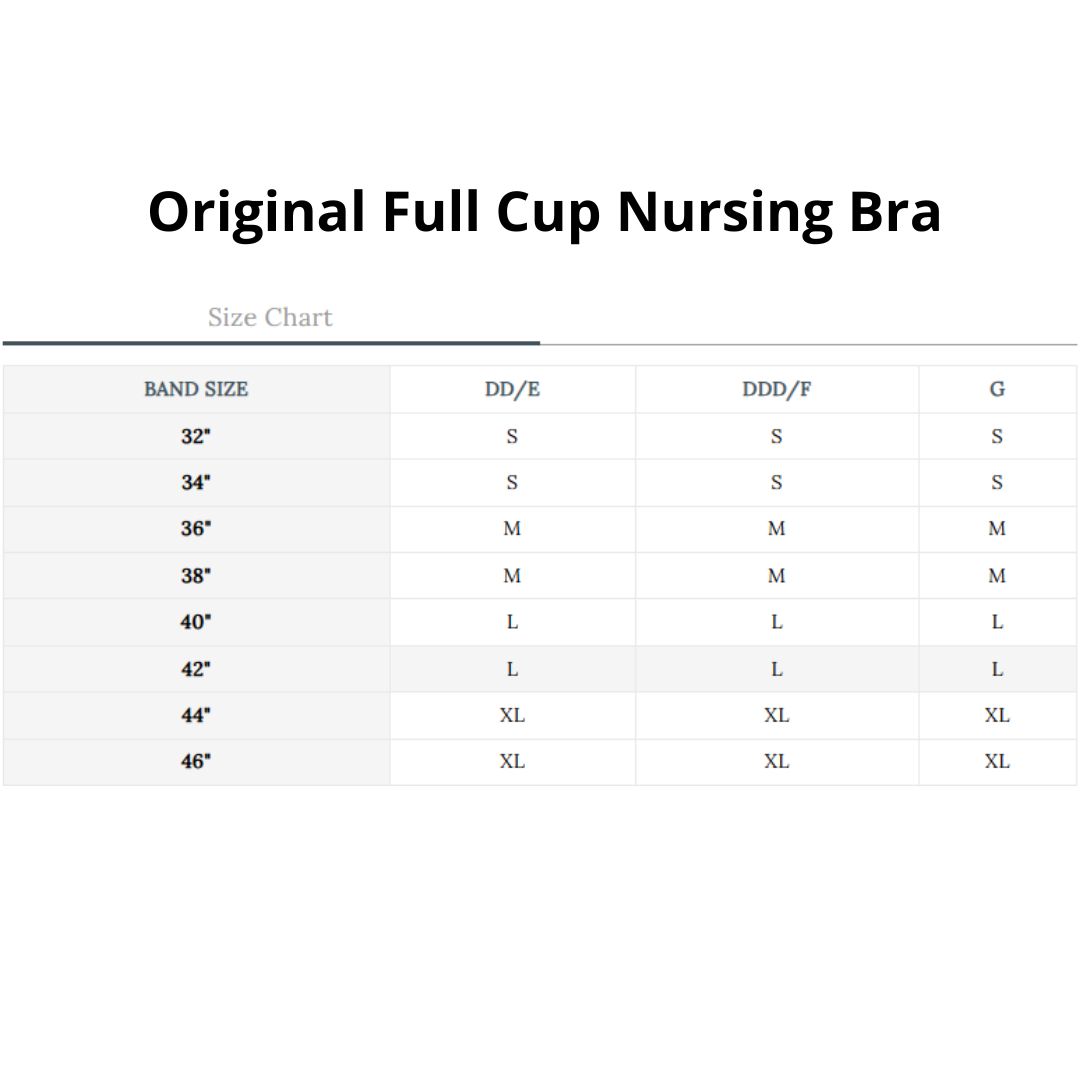The width and height of the screenshot is (1080, 1080).
Task: Click the 38" band size row label
Action: coord(196,576)
